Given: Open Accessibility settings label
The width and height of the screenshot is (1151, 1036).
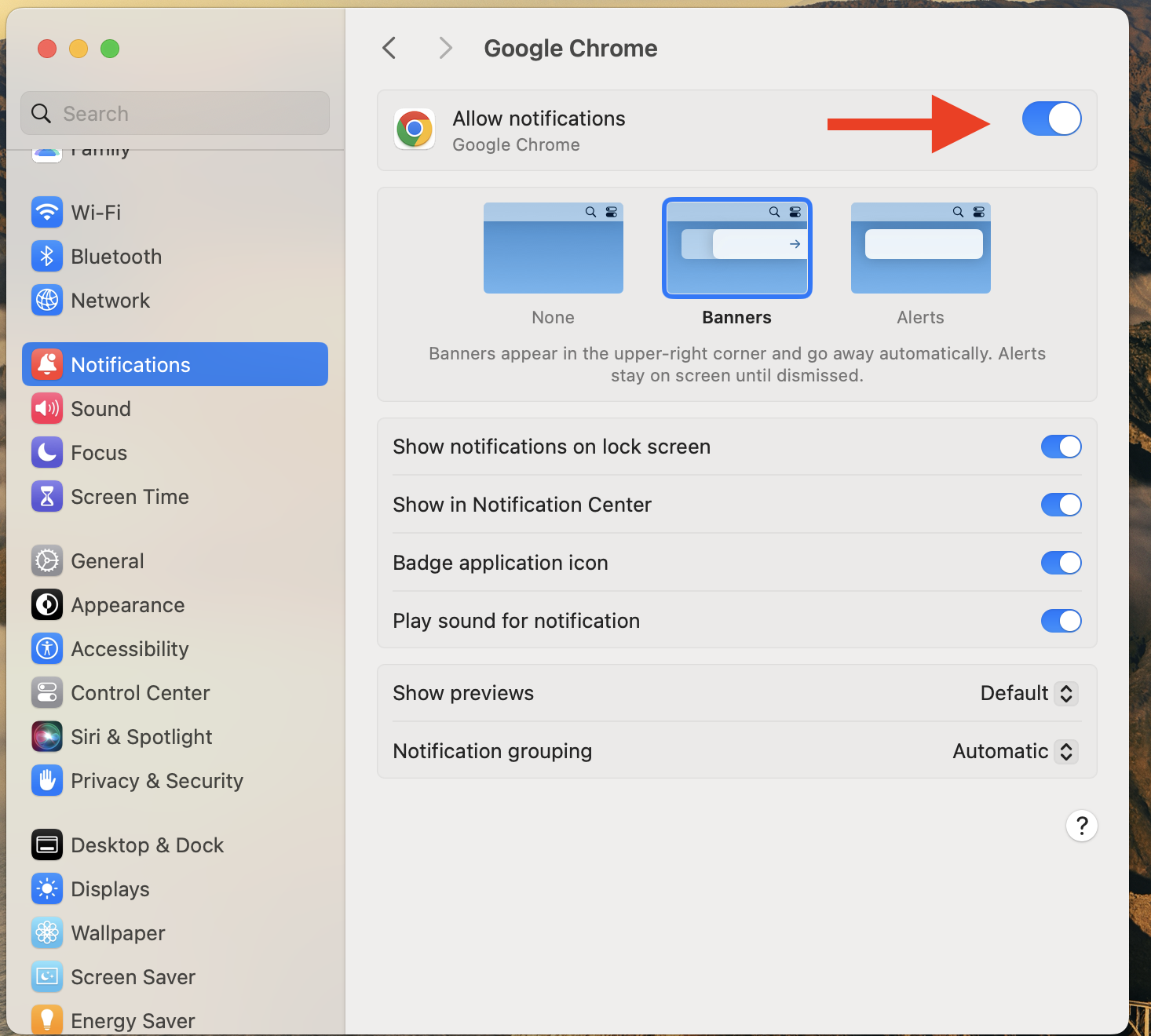Looking at the screenshot, I should (130, 649).
